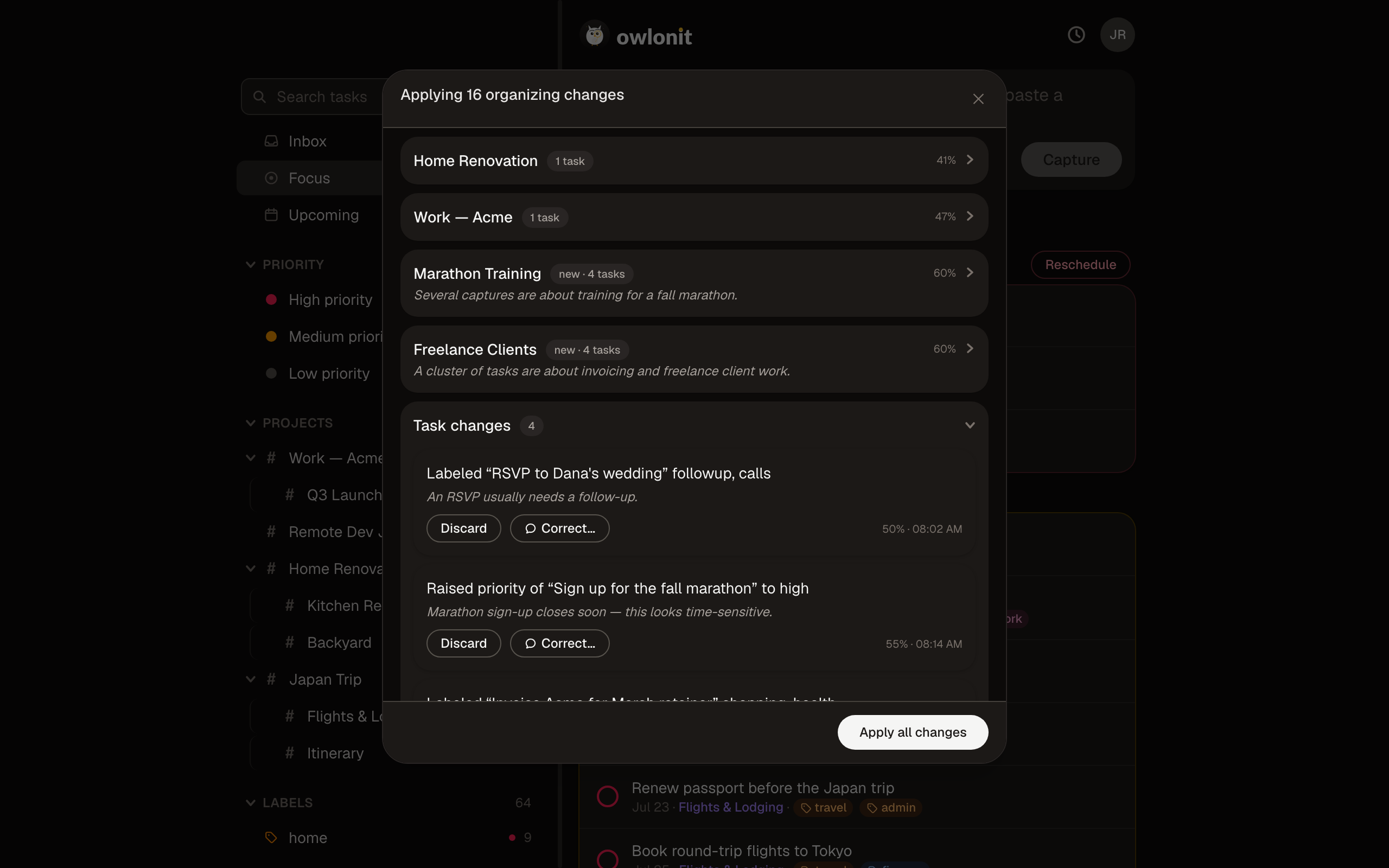Click the search magnifier icon
This screenshot has width=1389, height=868.
[x=259, y=97]
